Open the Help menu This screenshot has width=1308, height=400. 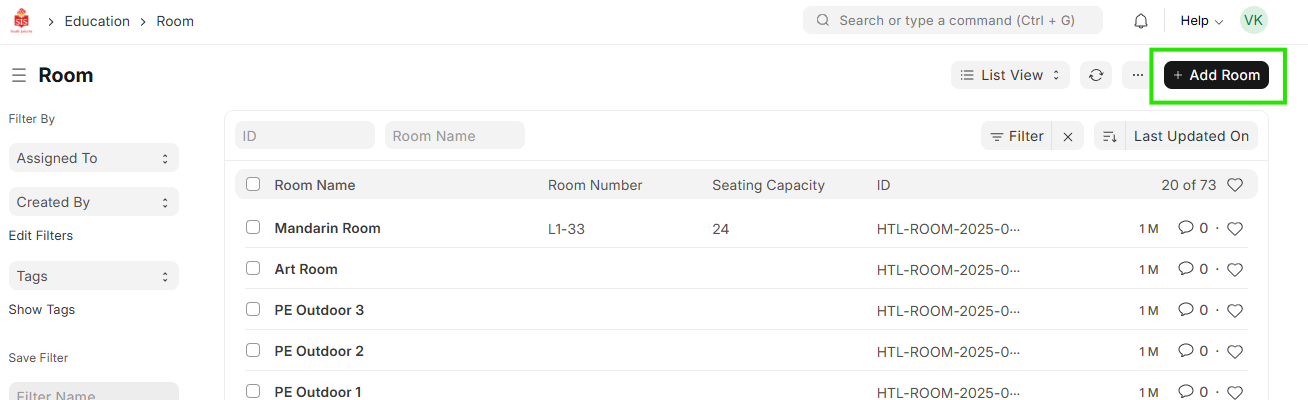1201,21
